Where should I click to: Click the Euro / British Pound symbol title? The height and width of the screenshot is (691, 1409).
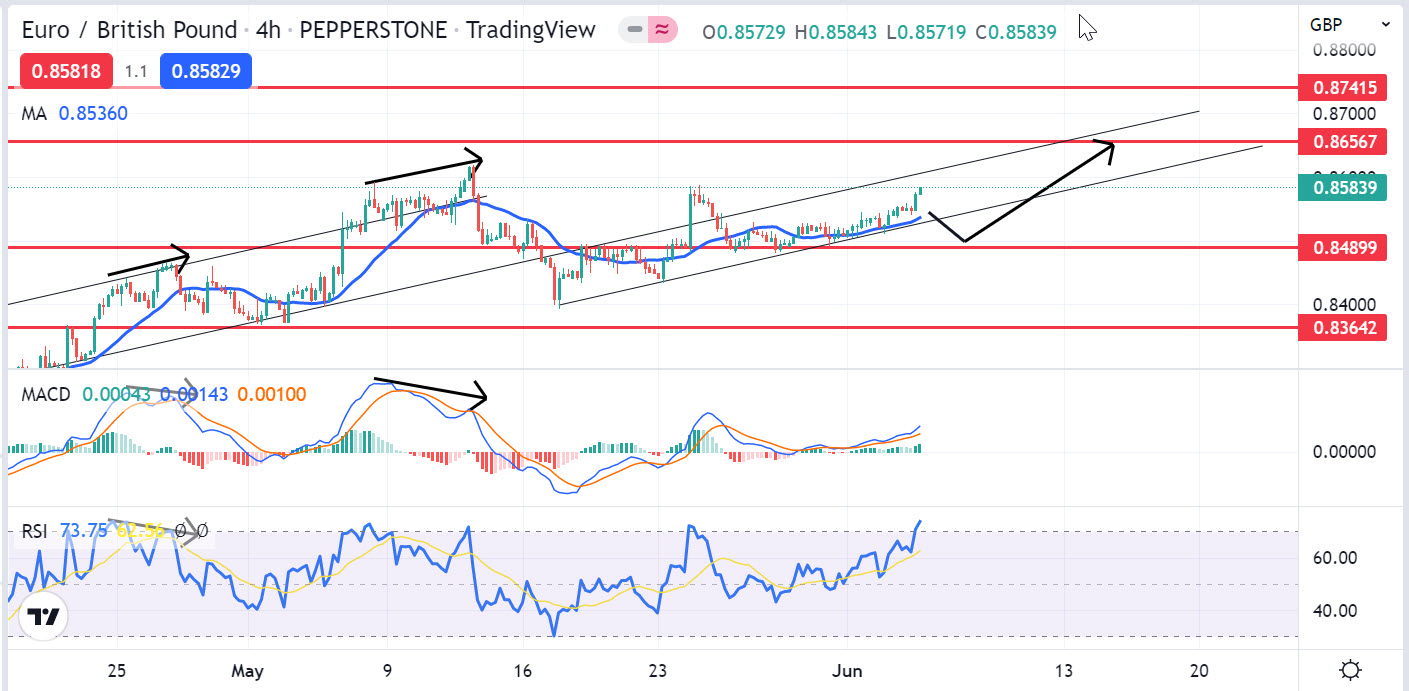(129, 31)
